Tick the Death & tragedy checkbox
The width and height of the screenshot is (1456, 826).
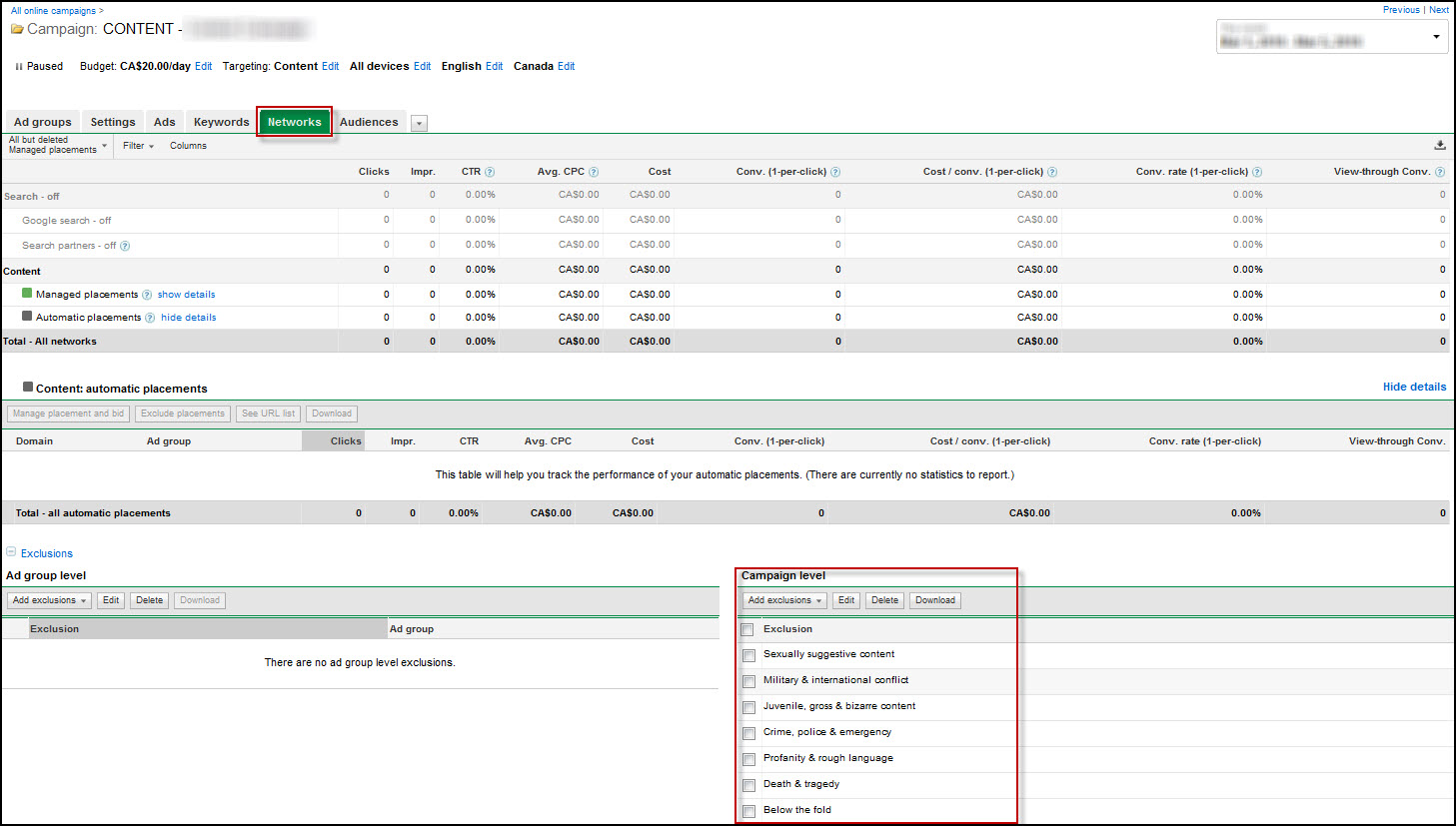click(x=748, y=785)
